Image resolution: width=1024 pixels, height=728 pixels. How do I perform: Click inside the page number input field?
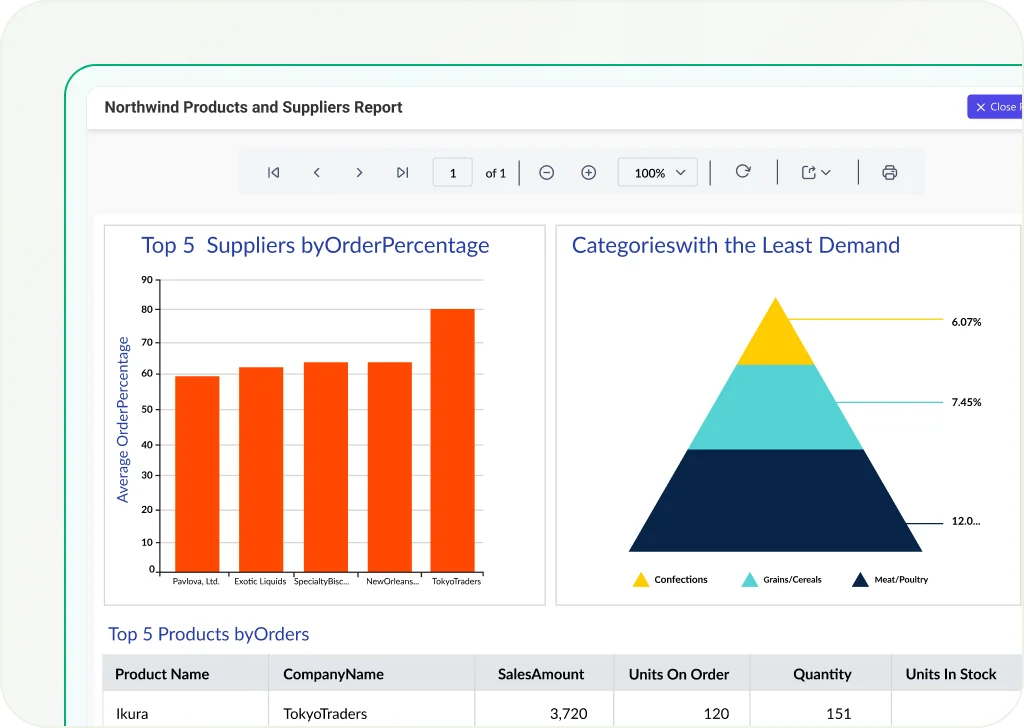(x=452, y=172)
